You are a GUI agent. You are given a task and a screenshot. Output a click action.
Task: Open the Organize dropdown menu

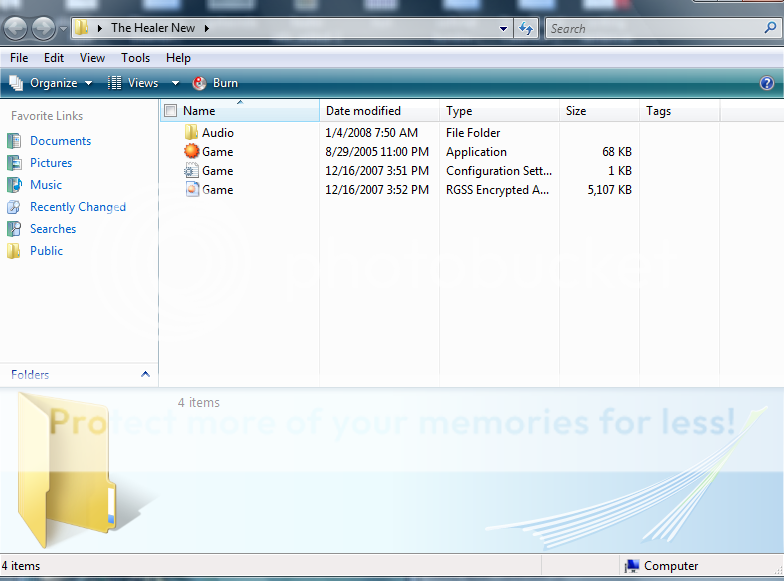[x=52, y=83]
